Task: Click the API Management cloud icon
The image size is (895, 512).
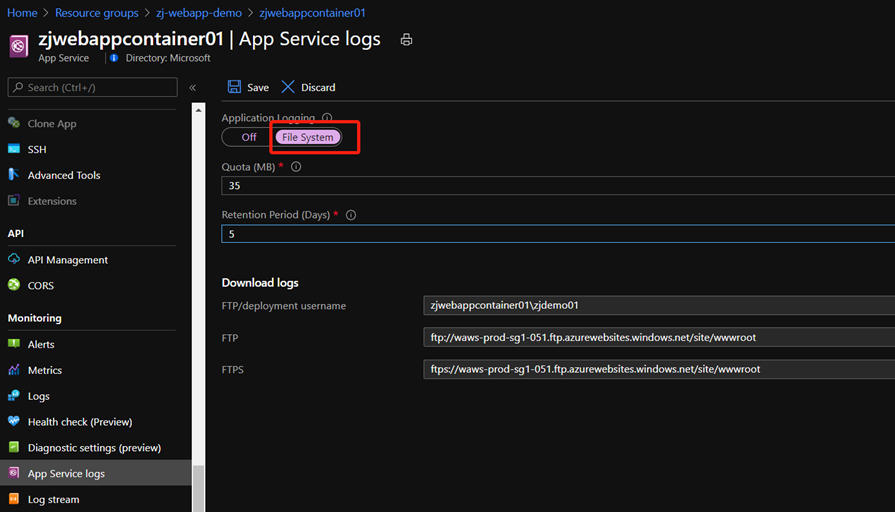Action: click(14, 259)
